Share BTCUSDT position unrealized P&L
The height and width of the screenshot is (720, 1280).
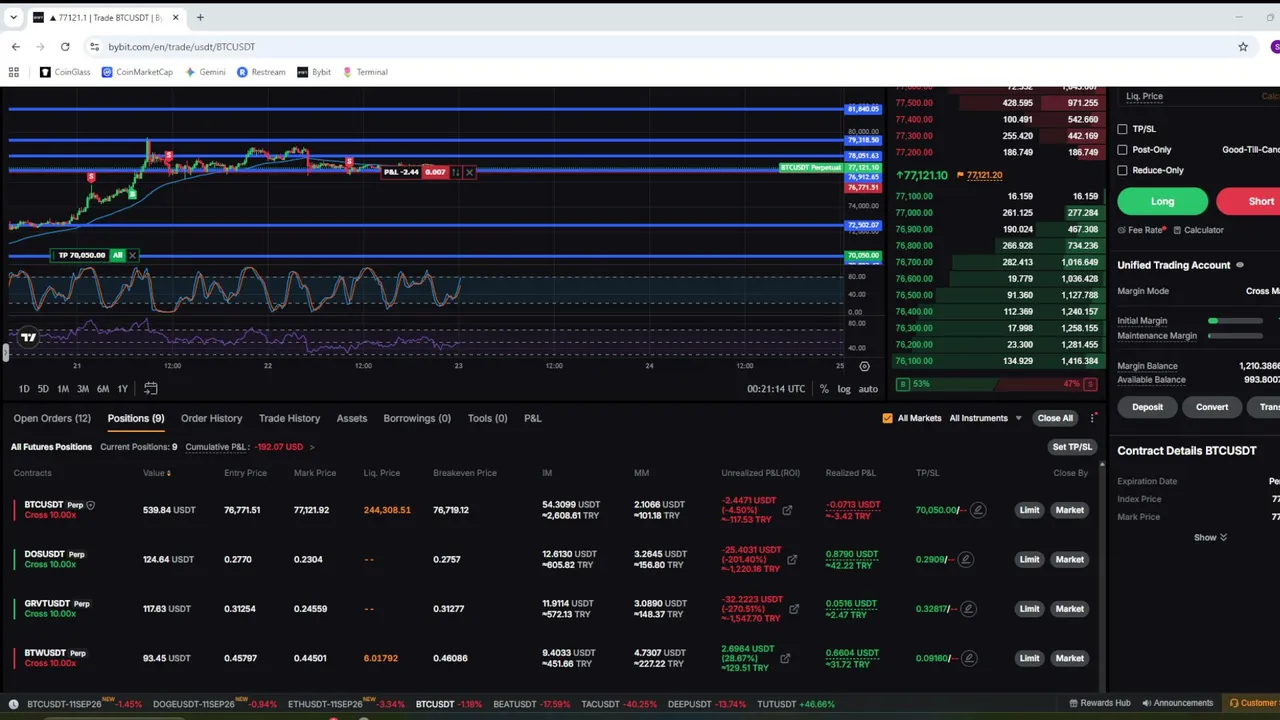click(x=787, y=510)
